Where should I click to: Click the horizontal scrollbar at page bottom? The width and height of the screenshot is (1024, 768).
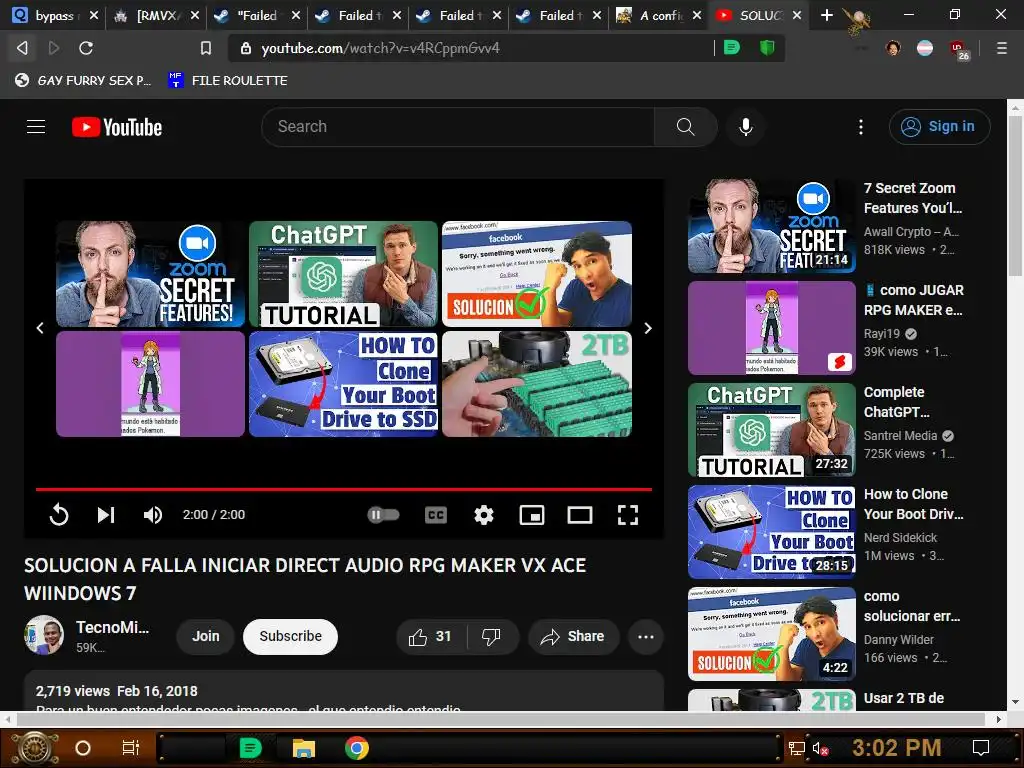pyautogui.click(x=503, y=719)
